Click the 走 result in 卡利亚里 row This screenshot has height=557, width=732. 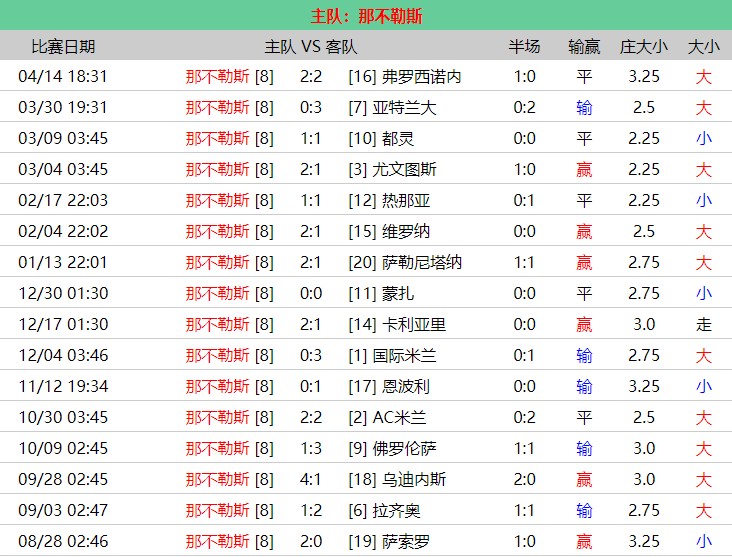click(x=704, y=324)
